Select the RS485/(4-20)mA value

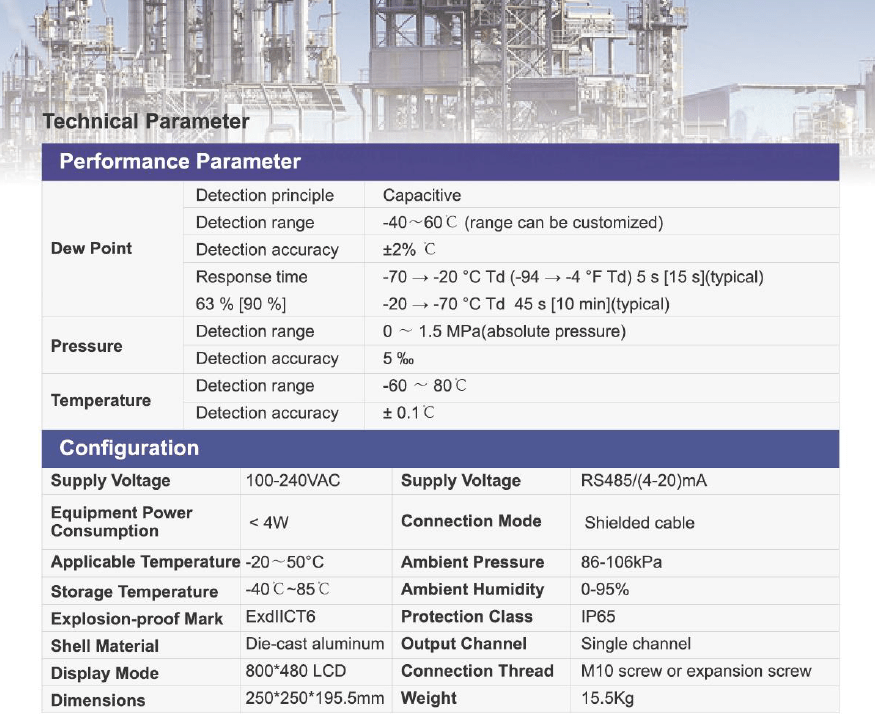[x=644, y=481]
